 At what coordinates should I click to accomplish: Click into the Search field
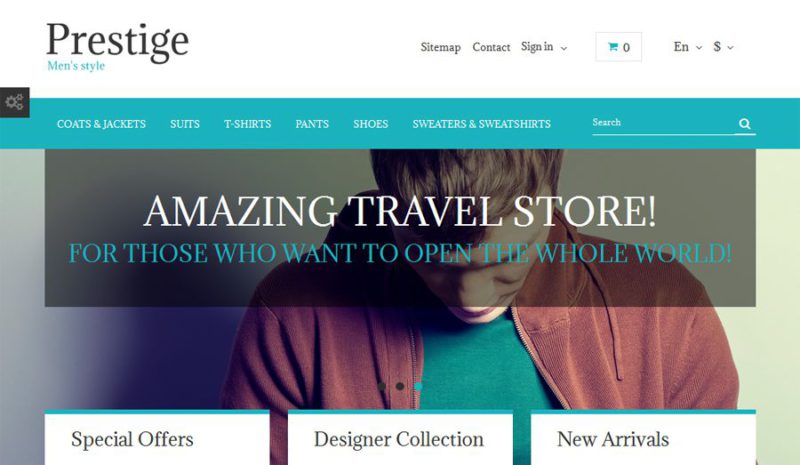(x=663, y=123)
